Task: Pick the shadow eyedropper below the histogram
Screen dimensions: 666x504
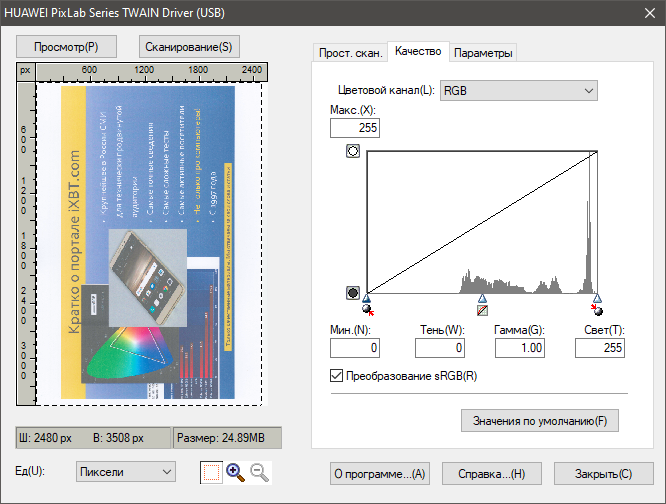Action: [367, 310]
